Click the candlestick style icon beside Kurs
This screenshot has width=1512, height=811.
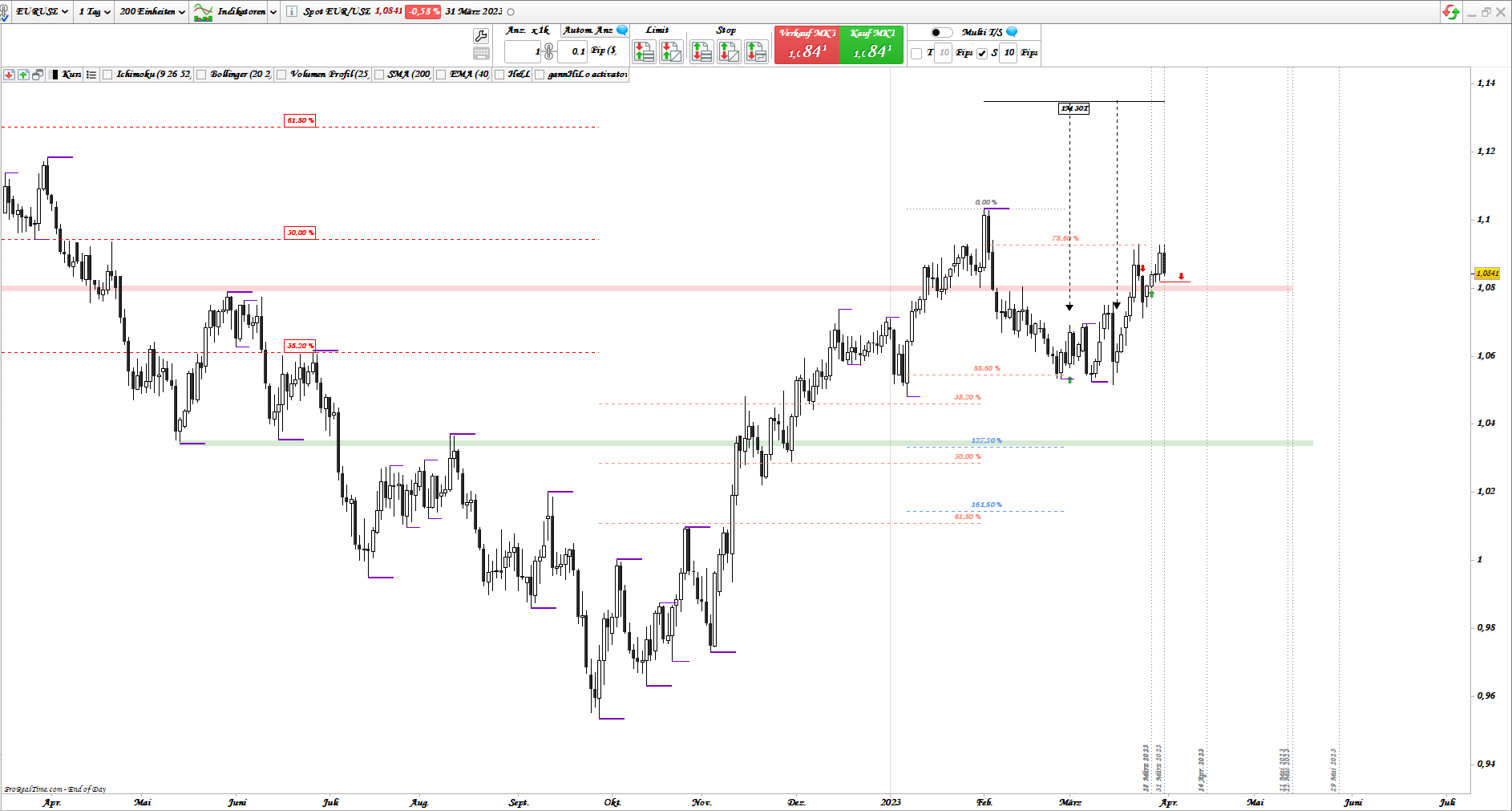pyautogui.click(x=55, y=75)
